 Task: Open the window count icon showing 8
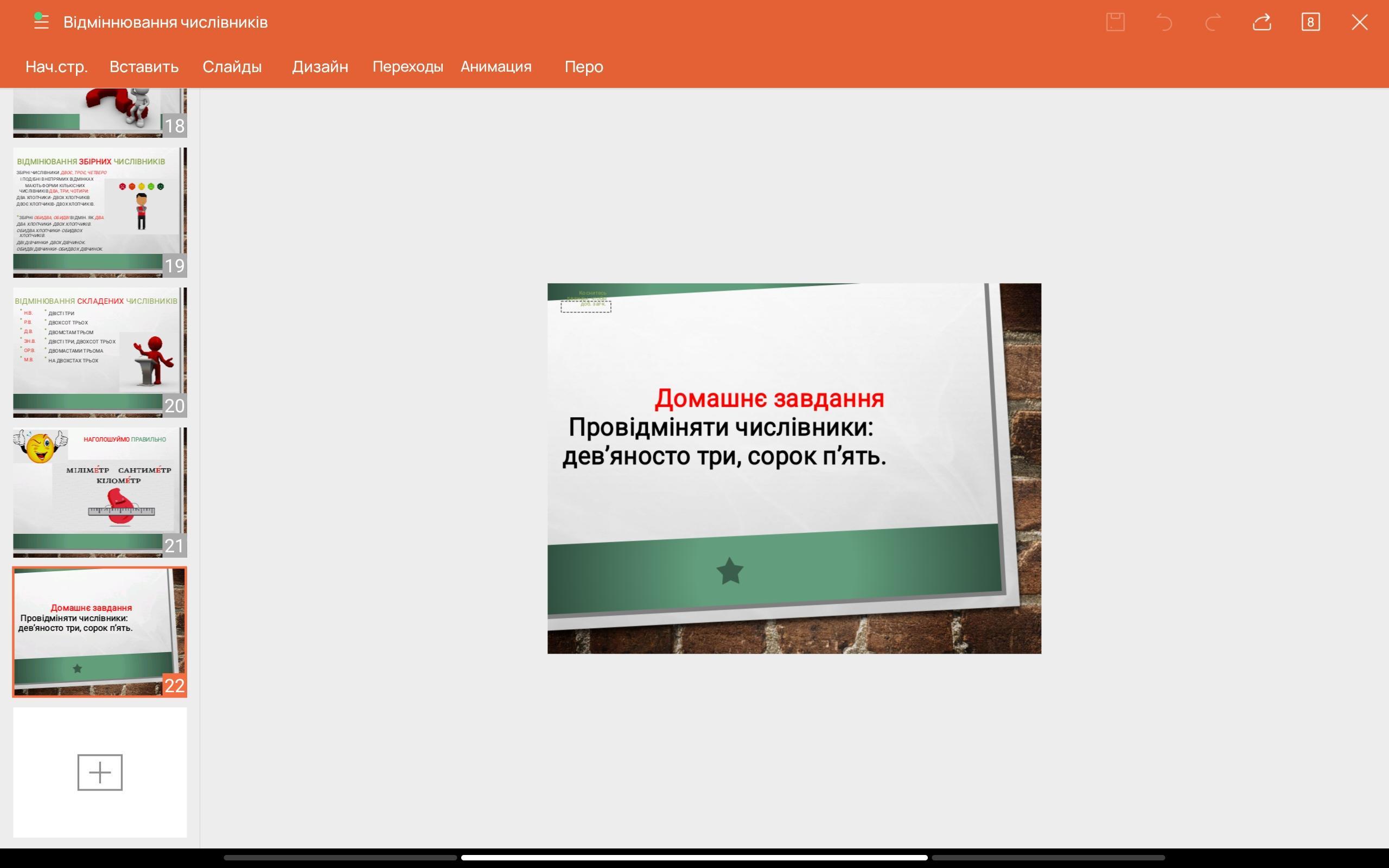tap(1310, 22)
